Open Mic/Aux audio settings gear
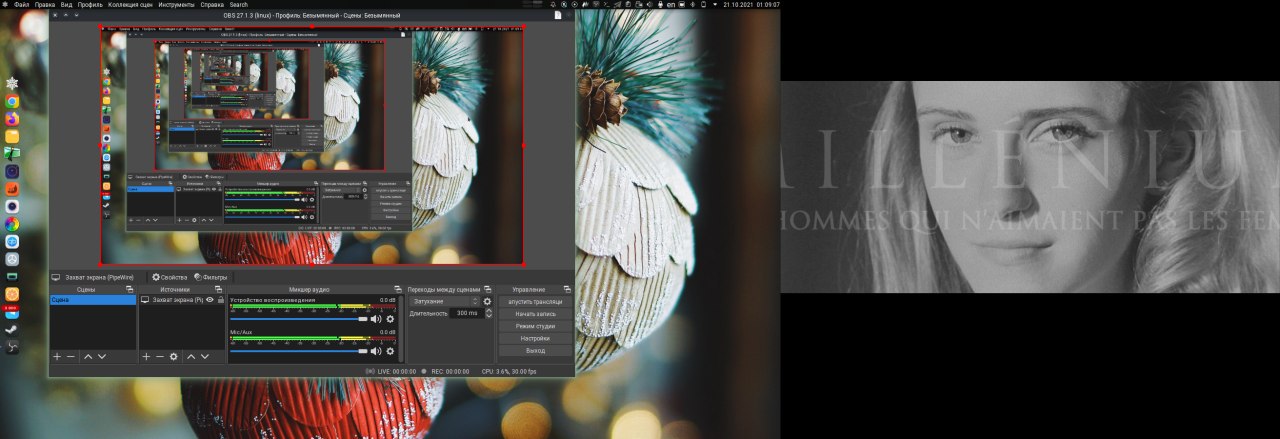1280x439 pixels. click(390, 351)
